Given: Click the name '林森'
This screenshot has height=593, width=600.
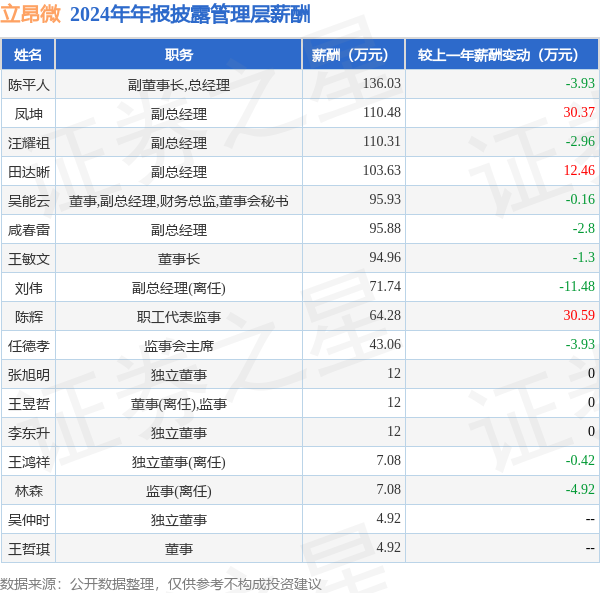Looking at the screenshot, I should 29,491.
